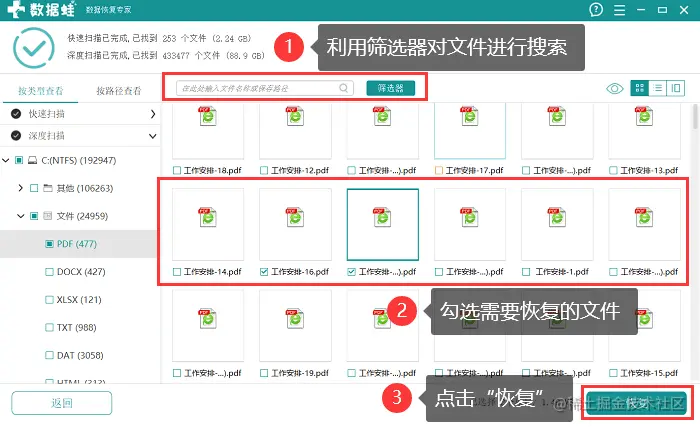
Task: Click the vertical scrollbar of file grid
Action: click(x=695, y=117)
